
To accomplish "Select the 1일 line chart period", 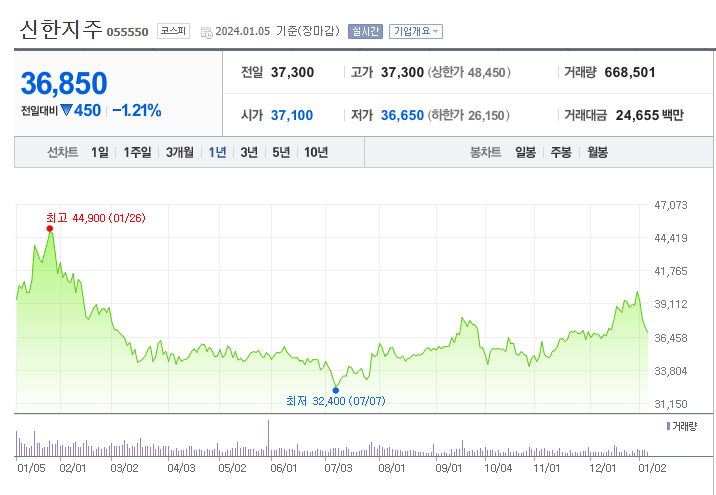I will tap(100, 152).
